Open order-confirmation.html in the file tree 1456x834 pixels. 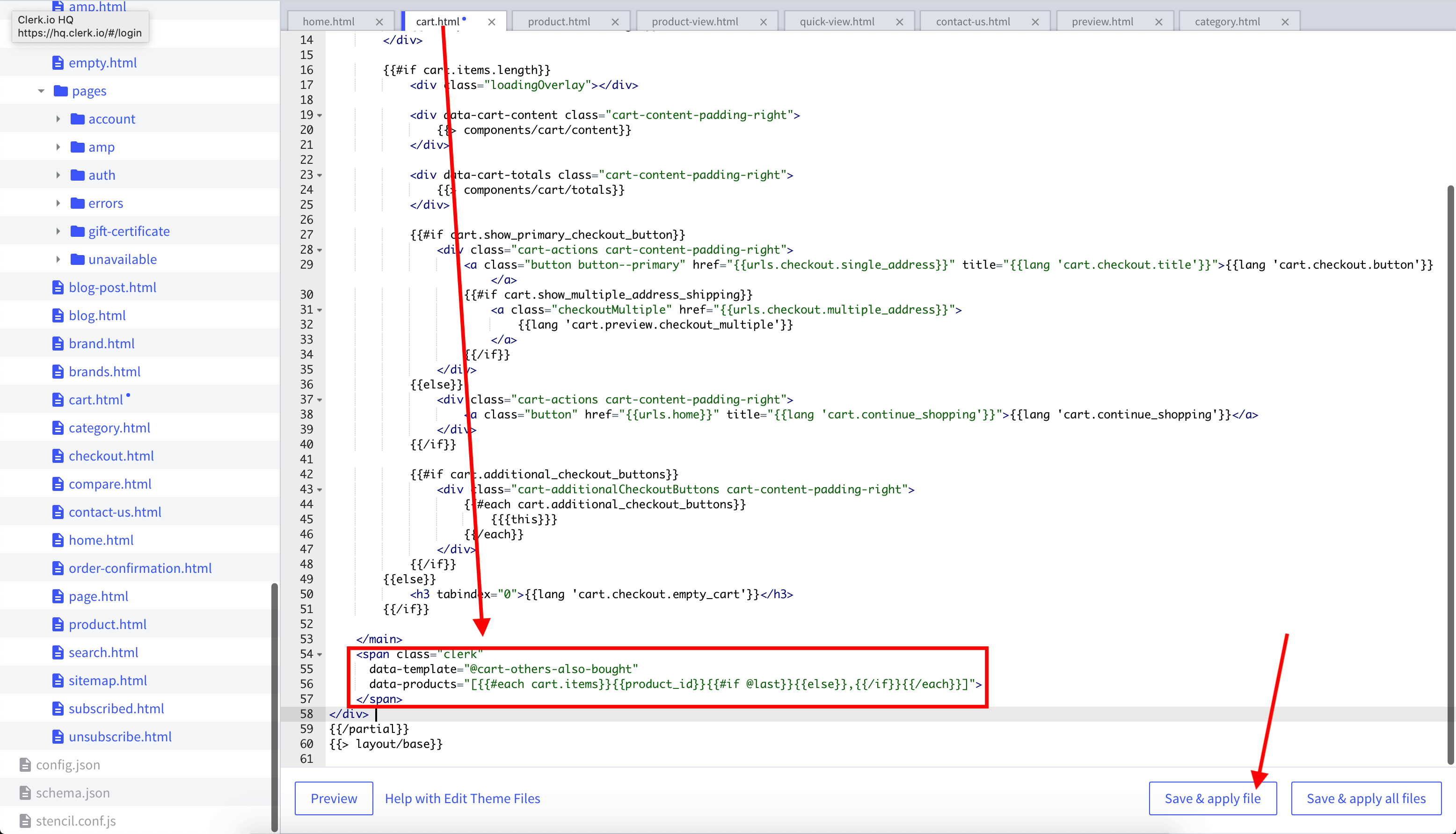click(x=140, y=568)
